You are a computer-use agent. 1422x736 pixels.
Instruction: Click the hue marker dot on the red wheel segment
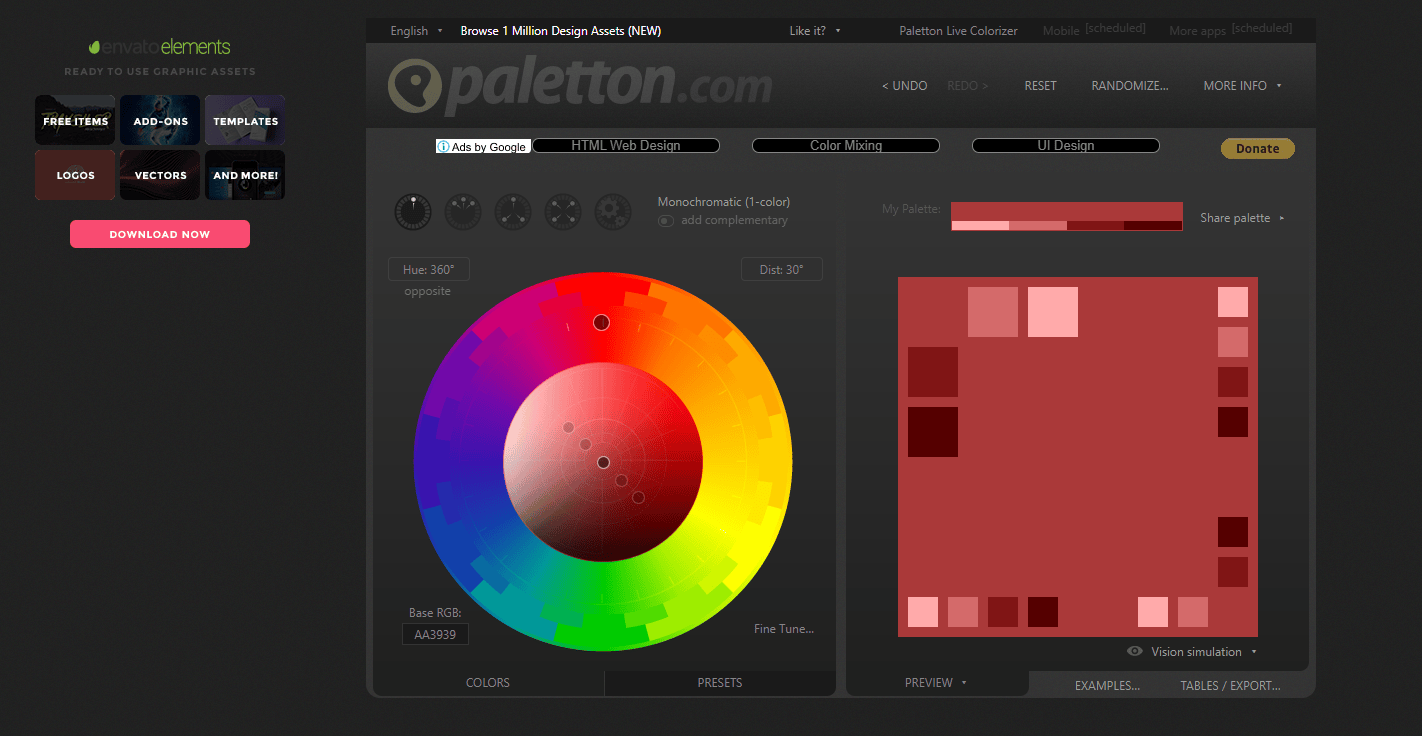[x=601, y=322]
